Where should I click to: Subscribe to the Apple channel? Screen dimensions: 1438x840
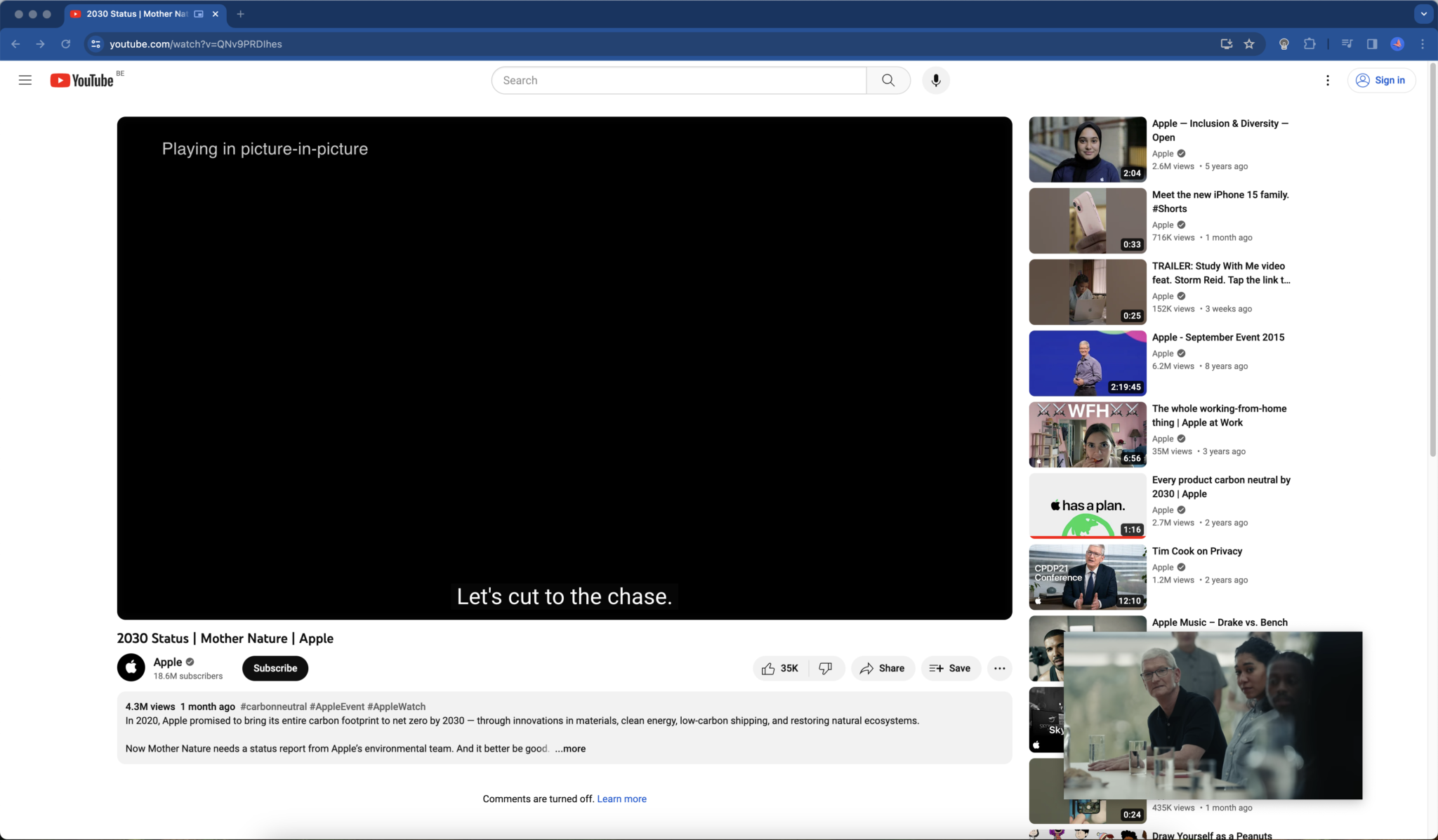coord(275,668)
